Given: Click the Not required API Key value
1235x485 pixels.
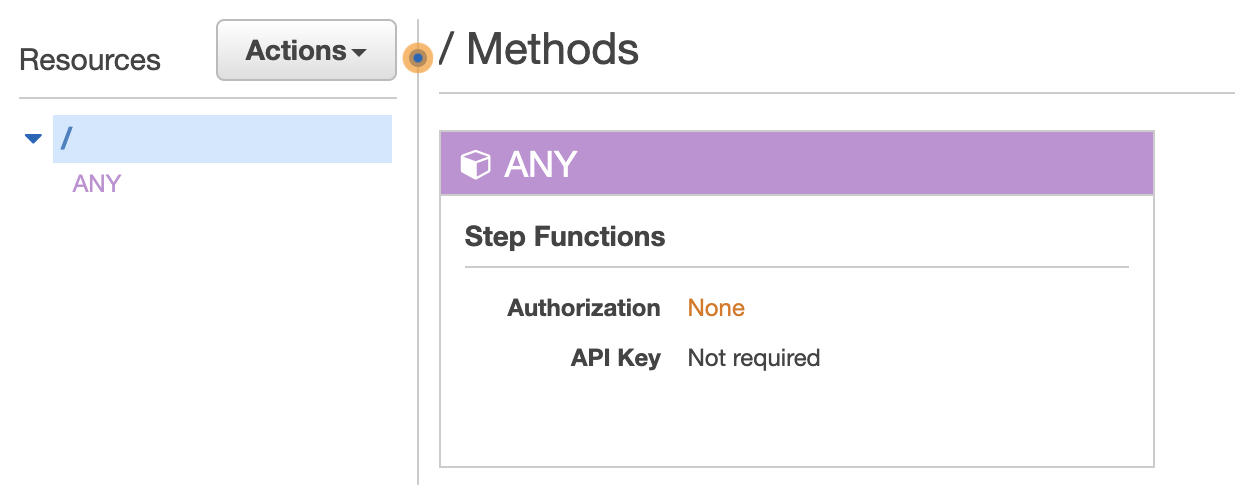Looking at the screenshot, I should (x=754, y=358).
